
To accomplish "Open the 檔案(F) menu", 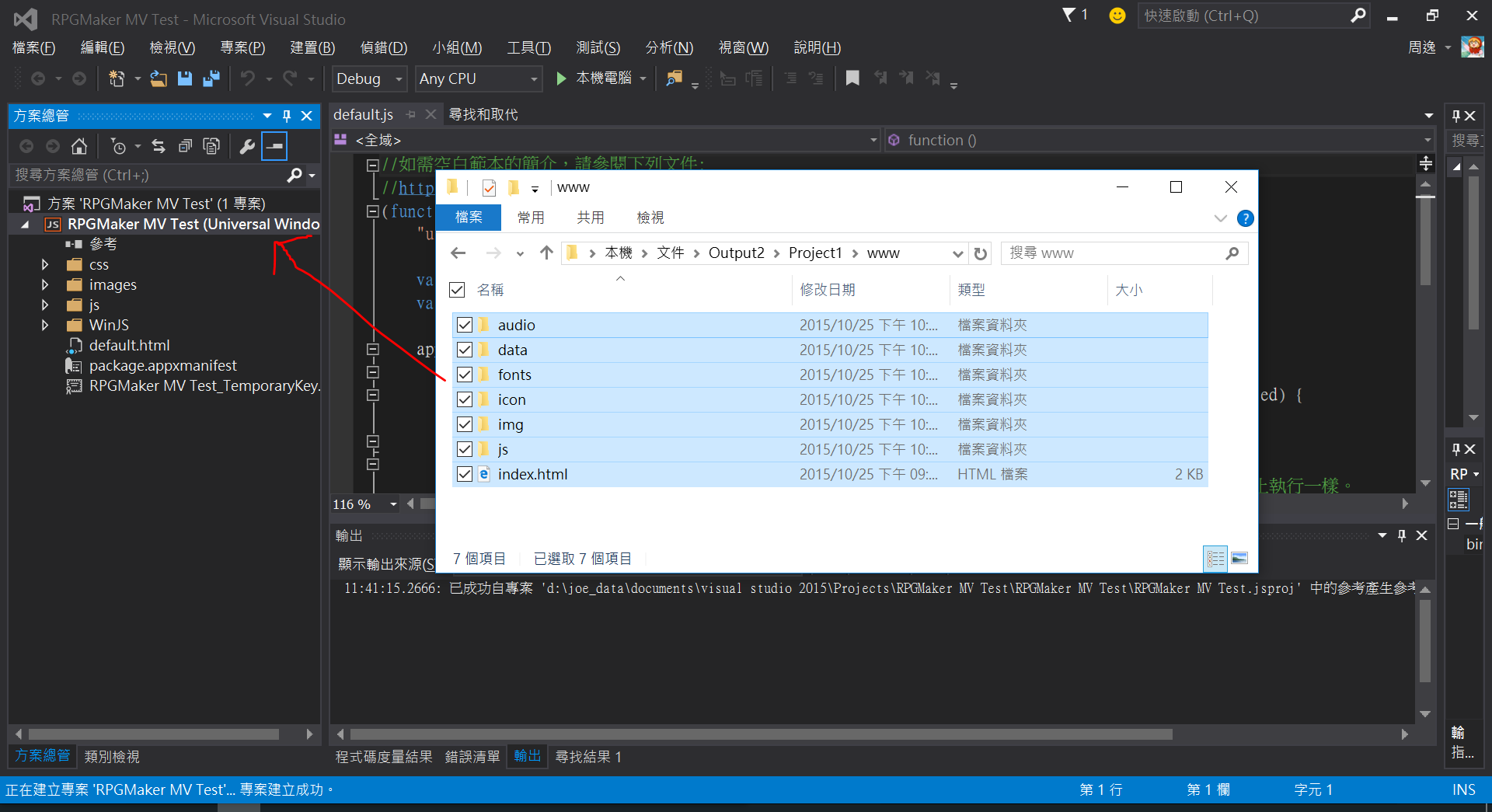I will 34,47.
